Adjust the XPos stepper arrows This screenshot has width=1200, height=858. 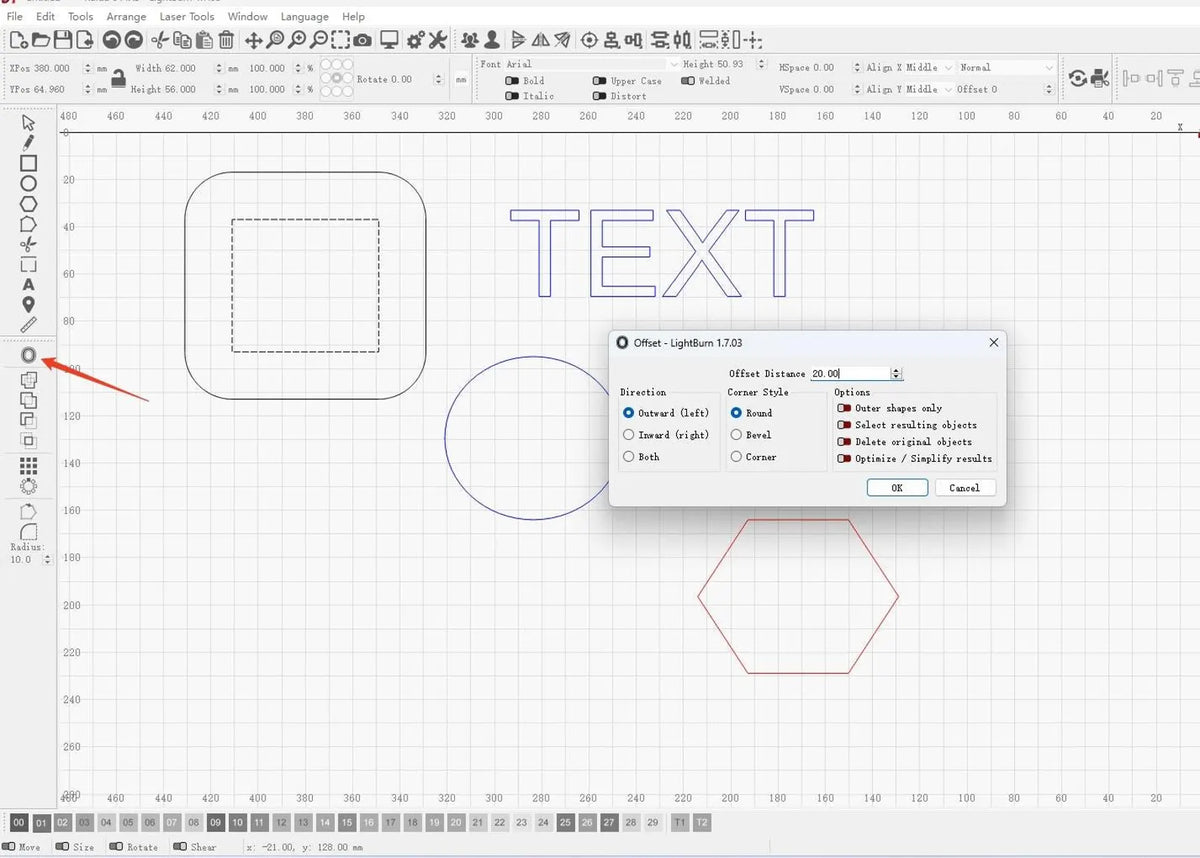(x=88, y=68)
